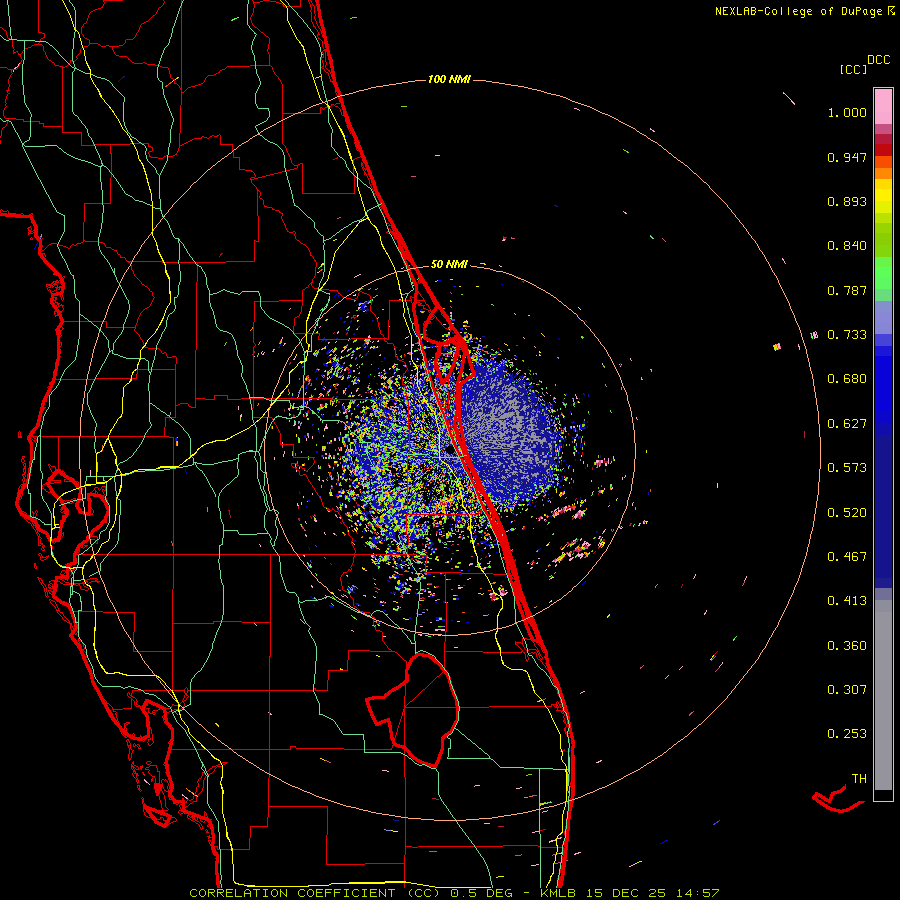Click the 0.680 legend value
900x900 pixels.
pyautogui.click(x=847, y=379)
